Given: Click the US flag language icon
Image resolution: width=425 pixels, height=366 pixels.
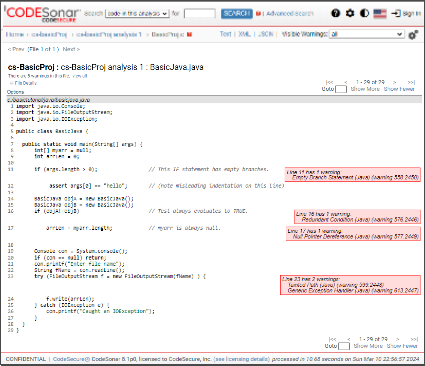Looking at the screenshot, I should pyautogui.click(x=380, y=13).
